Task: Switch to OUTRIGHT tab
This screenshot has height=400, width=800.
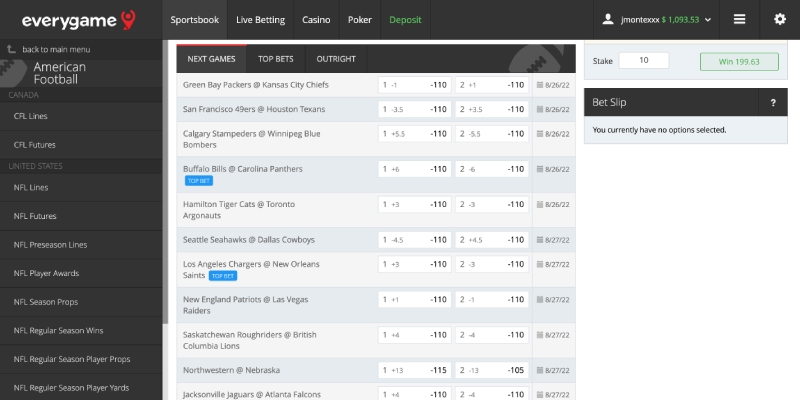Action: [x=336, y=59]
